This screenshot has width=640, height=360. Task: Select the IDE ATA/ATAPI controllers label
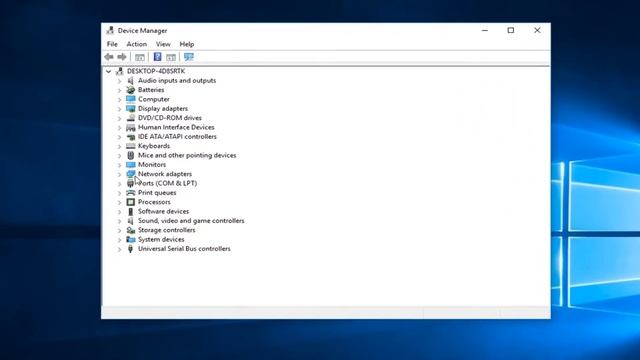tap(177, 137)
